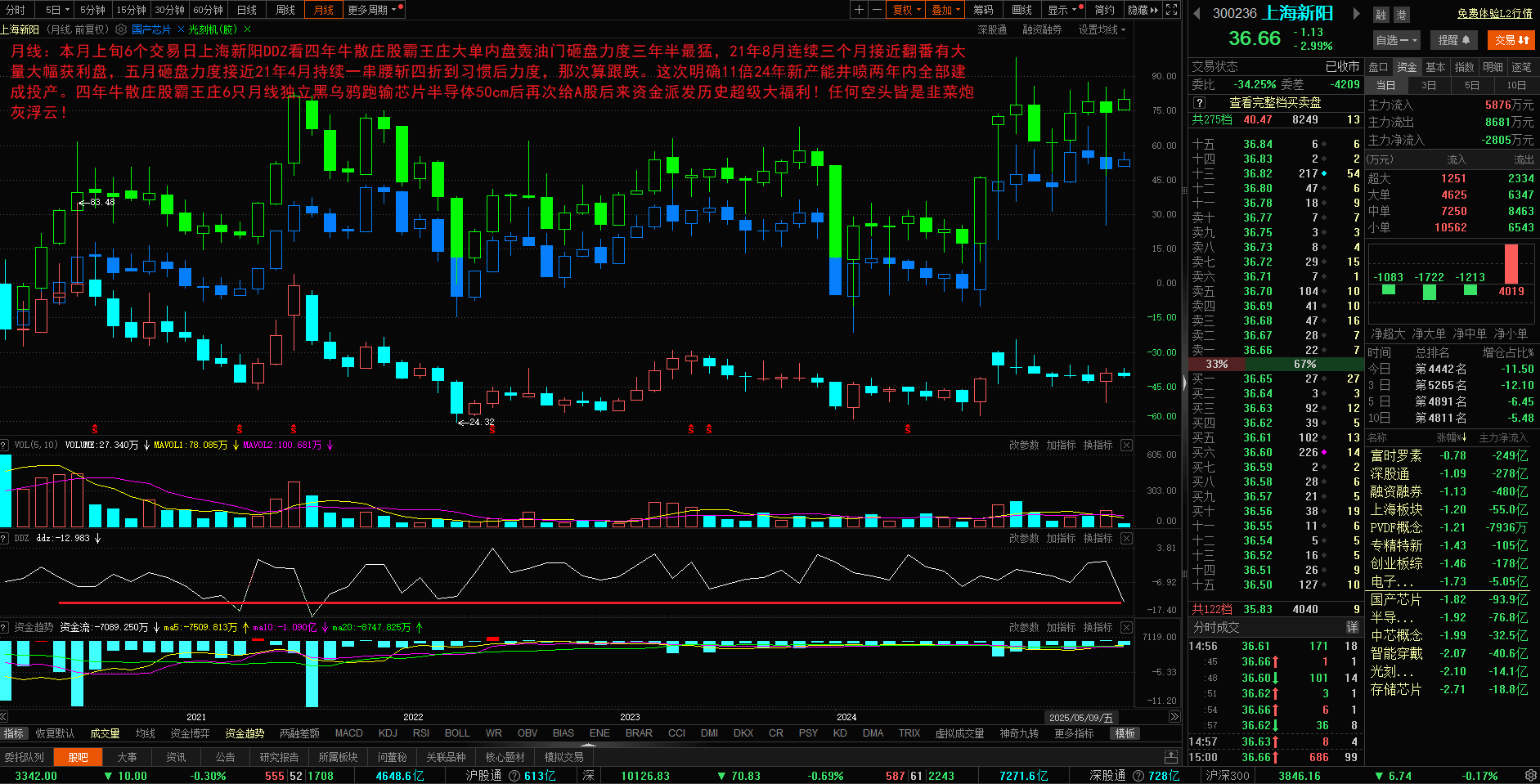The width and height of the screenshot is (1540, 784).
Task: Collapse right panel via divider arrow
Action: [1184, 382]
